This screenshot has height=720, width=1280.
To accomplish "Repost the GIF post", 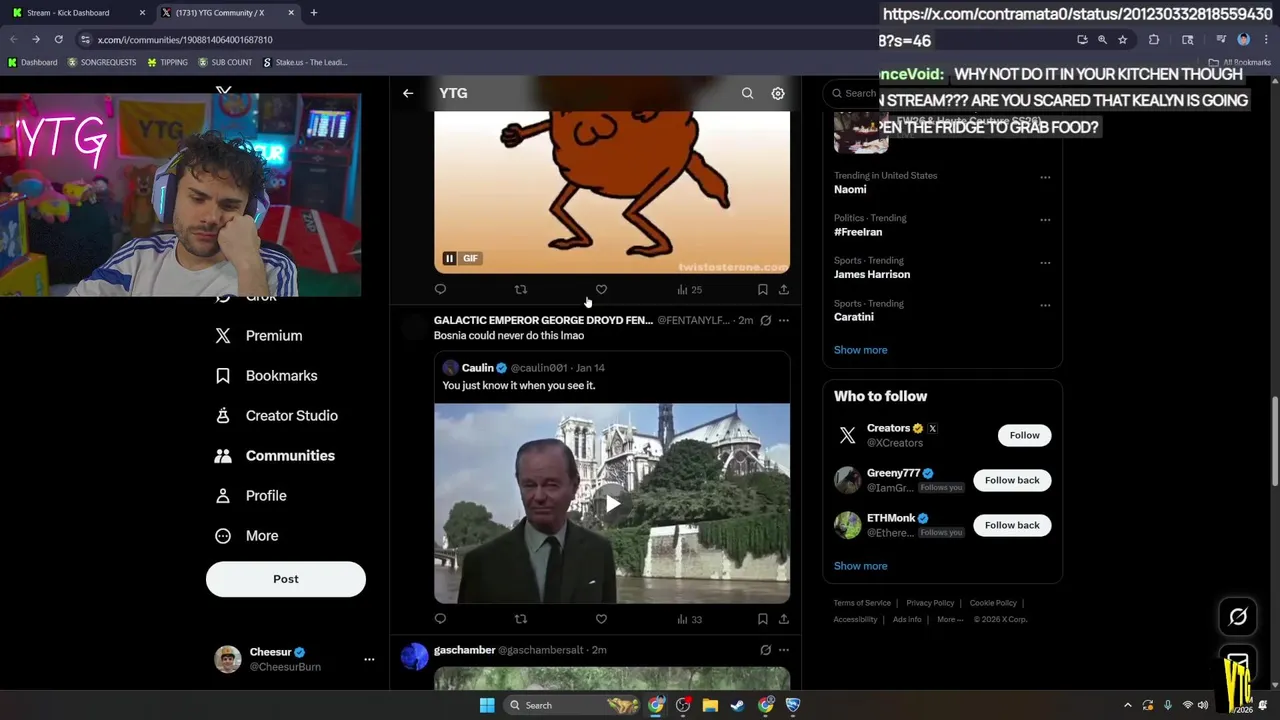I will click(520, 289).
